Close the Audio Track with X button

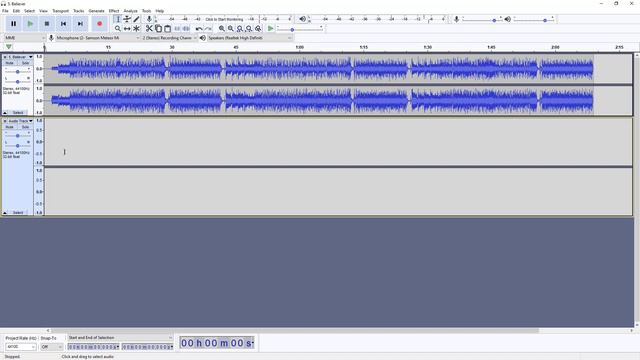coord(5,121)
